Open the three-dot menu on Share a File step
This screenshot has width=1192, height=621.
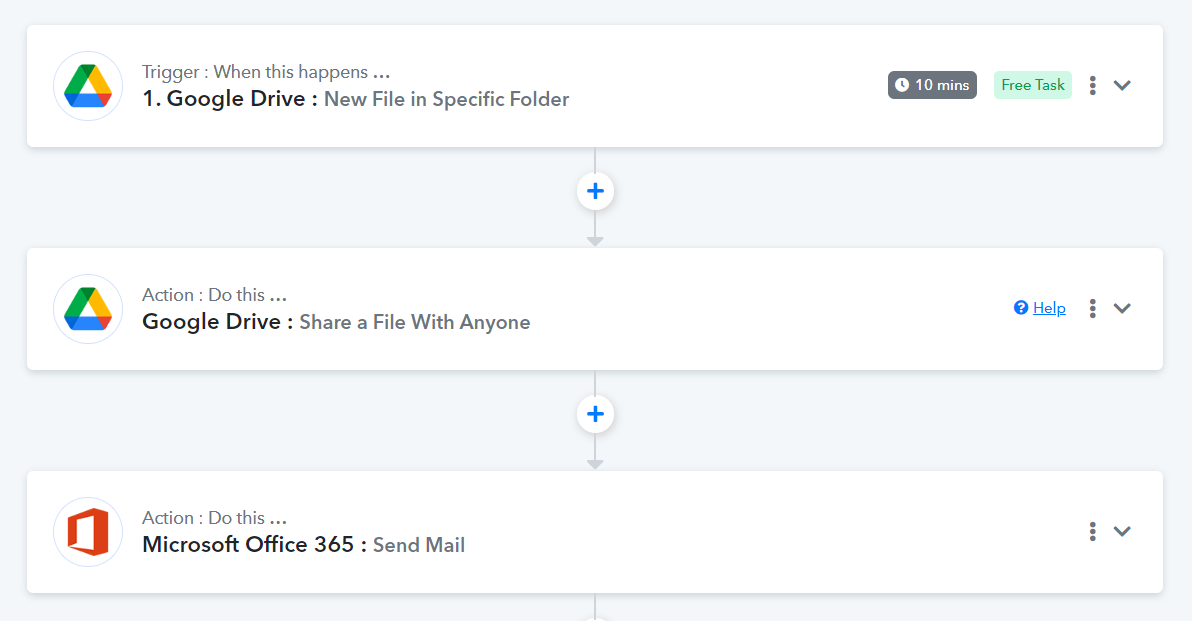pos(1092,308)
